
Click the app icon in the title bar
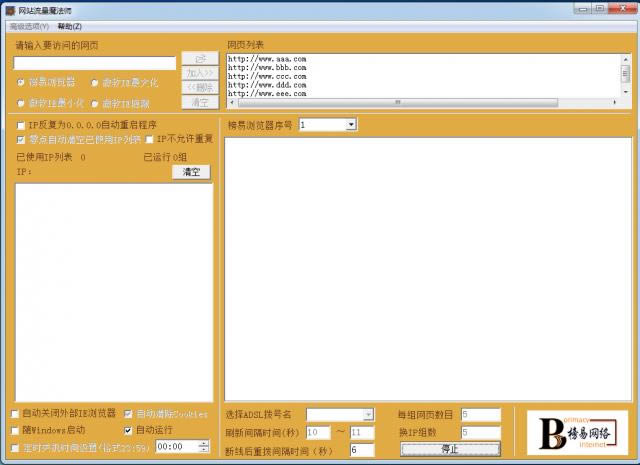pyautogui.click(x=10, y=10)
